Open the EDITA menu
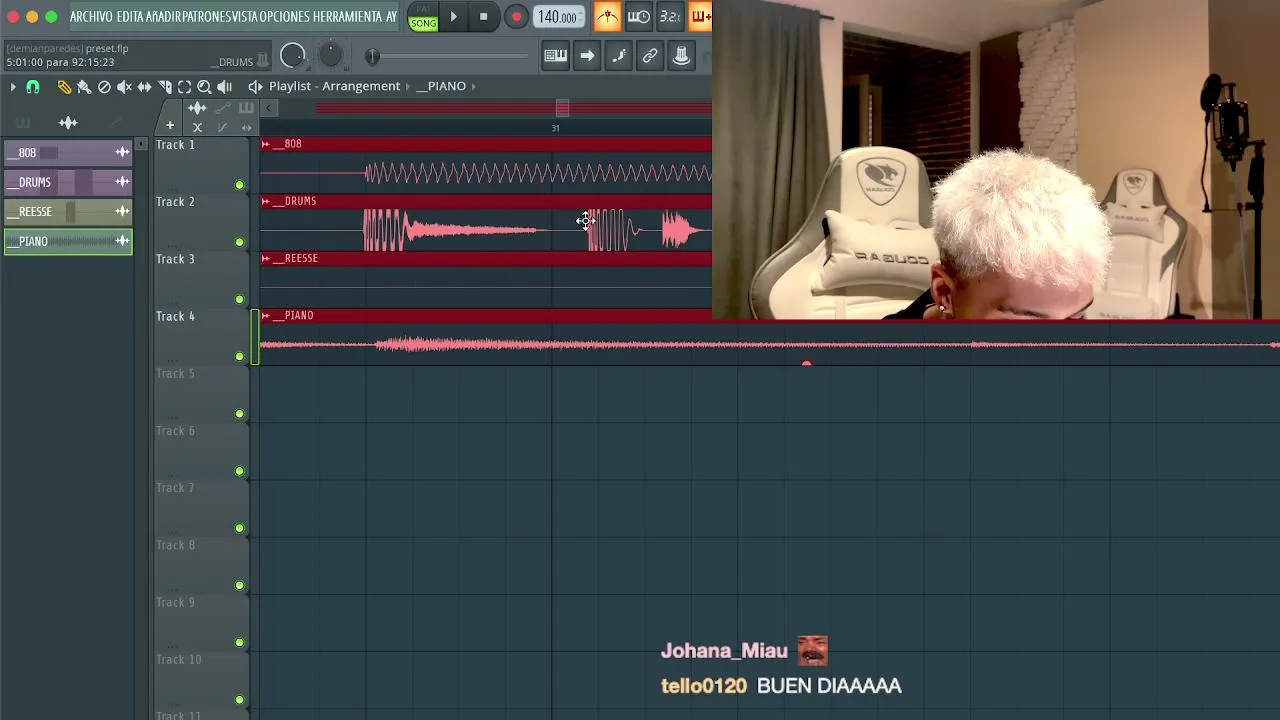This screenshot has width=1280, height=720. (x=130, y=17)
